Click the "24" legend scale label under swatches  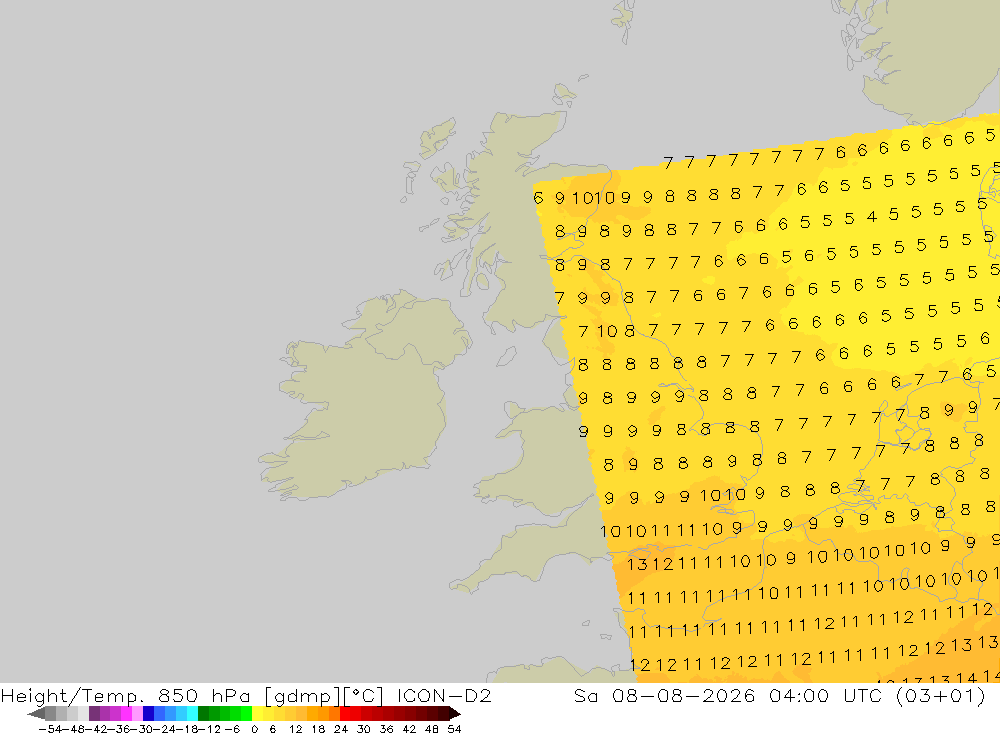pos(341,729)
